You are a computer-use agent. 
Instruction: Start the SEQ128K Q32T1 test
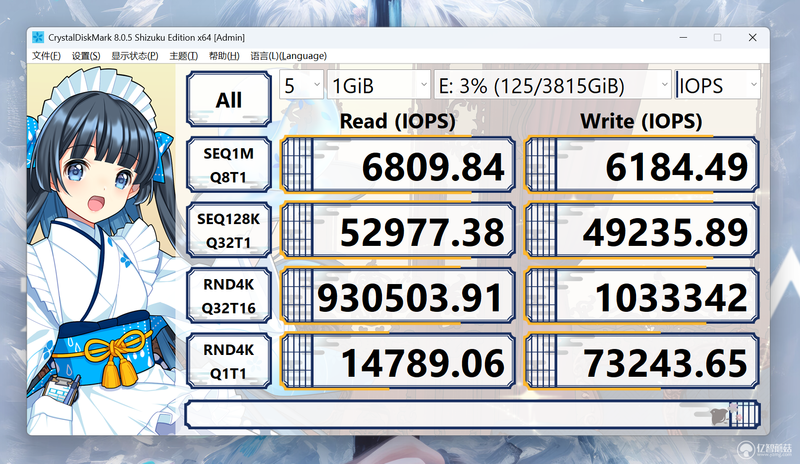point(229,230)
